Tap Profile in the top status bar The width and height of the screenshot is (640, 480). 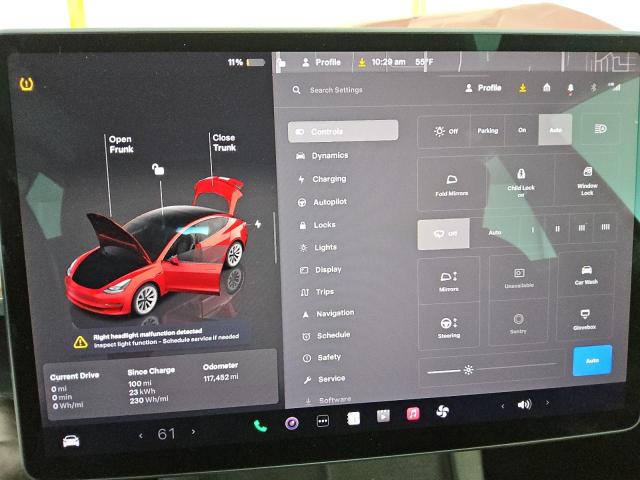click(x=321, y=62)
